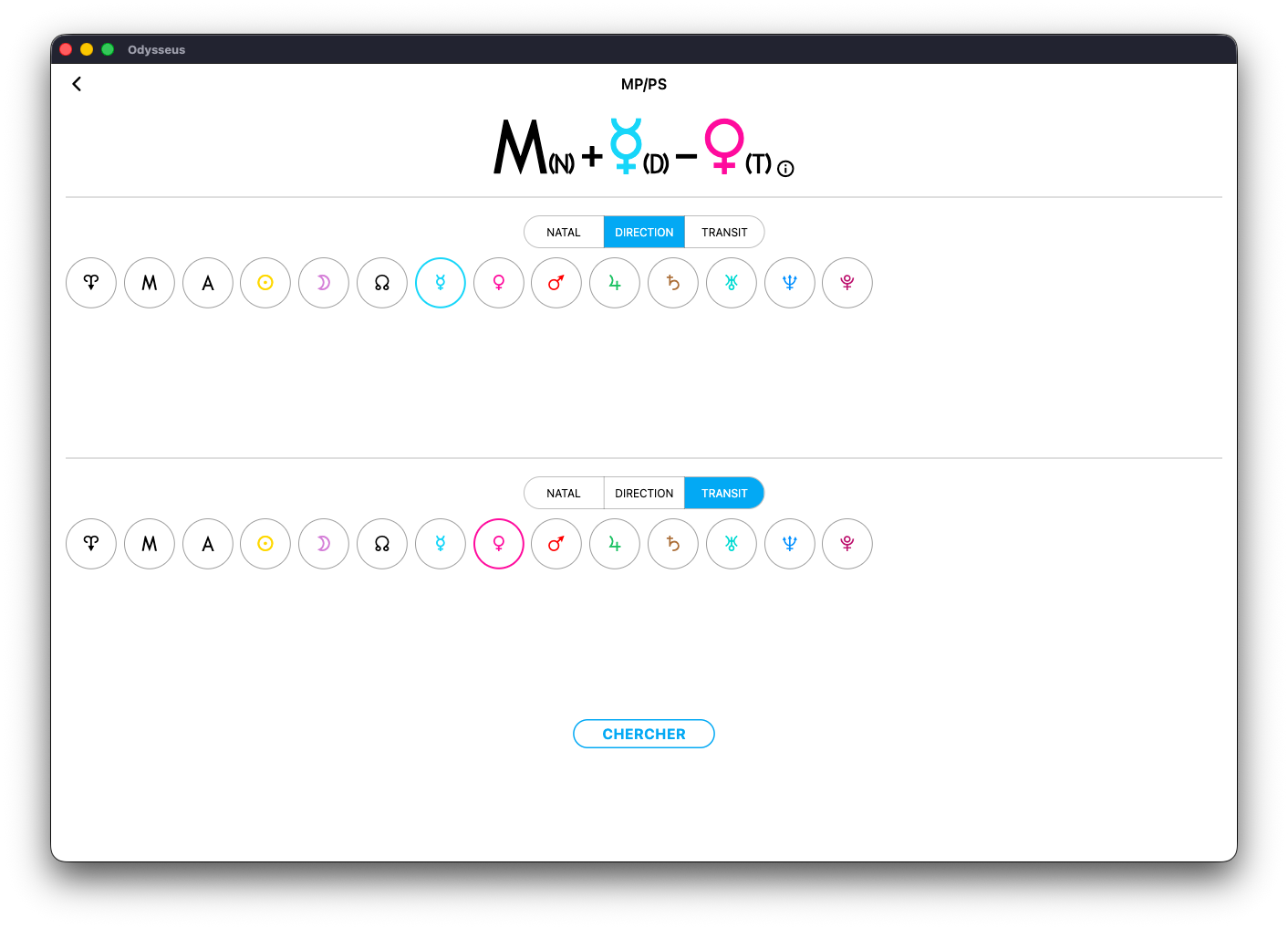Go back using the left chevron arrow
The height and width of the screenshot is (929, 1288).
click(x=77, y=84)
